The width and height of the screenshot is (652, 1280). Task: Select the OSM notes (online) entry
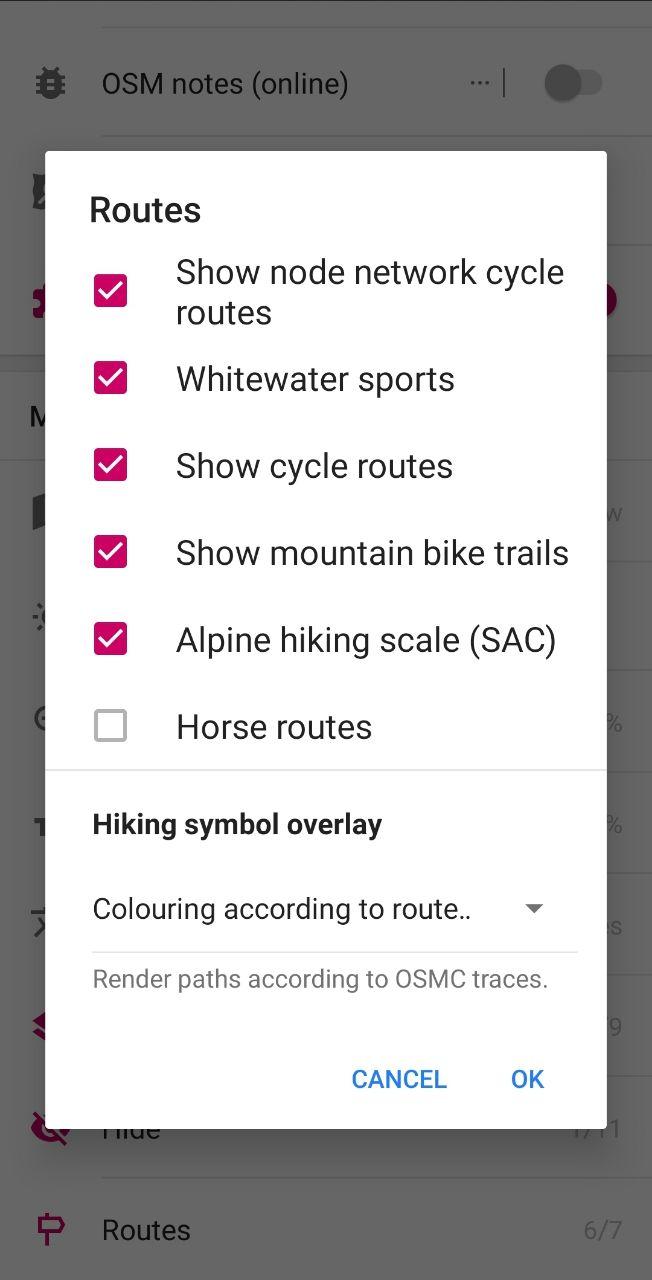click(x=225, y=83)
